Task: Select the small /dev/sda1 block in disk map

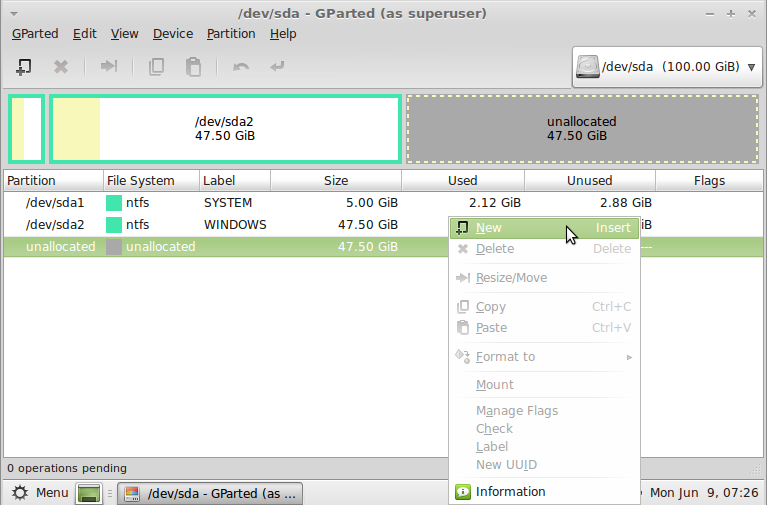Action: 26,129
